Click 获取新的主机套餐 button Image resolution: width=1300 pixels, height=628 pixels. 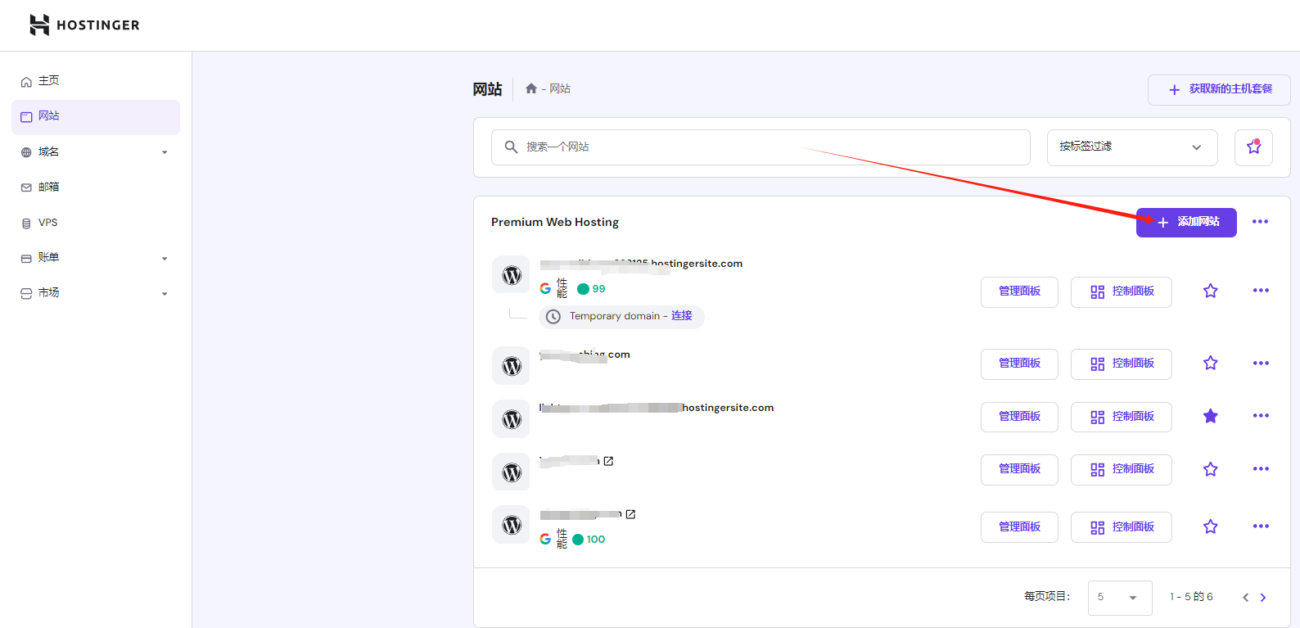tap(1218, 89)
